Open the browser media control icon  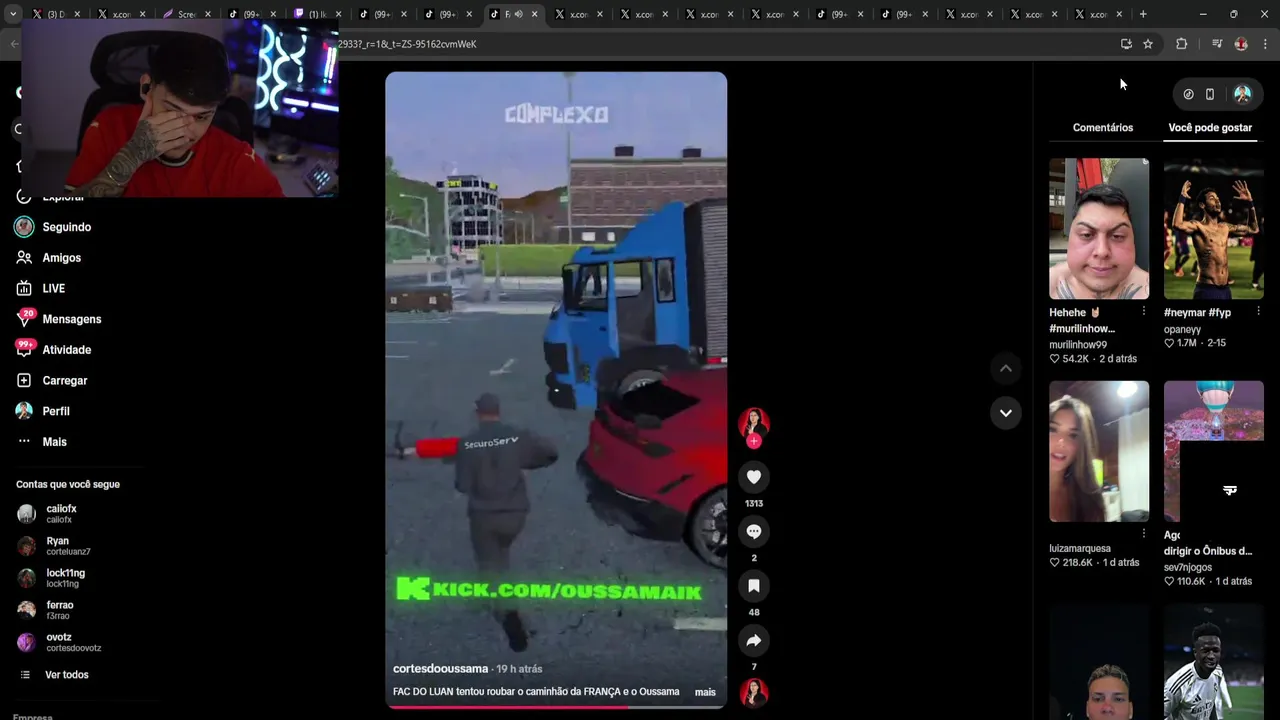pyautogui.click(x=1217, y=44)
